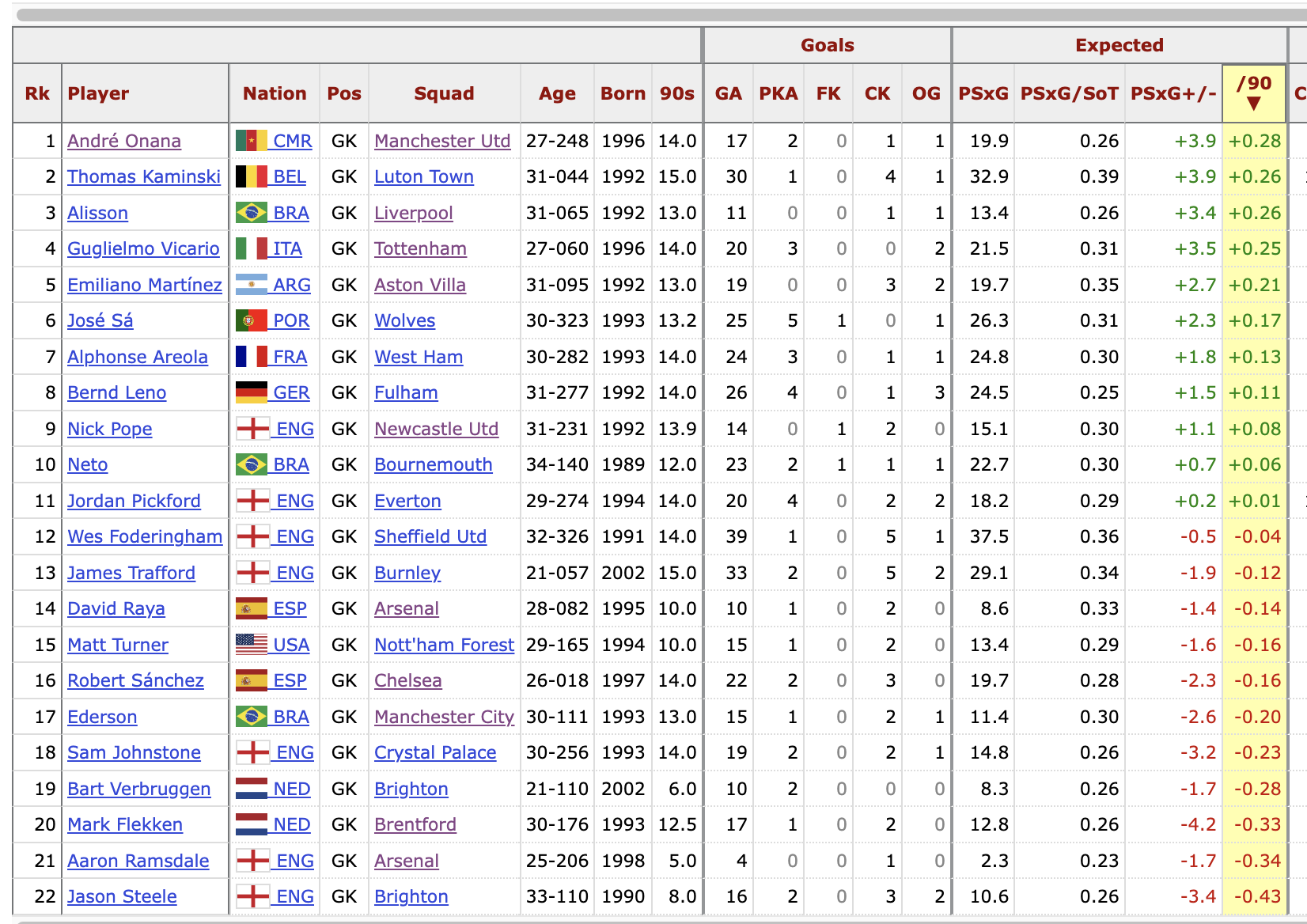Screen dimensions: 1307x924
Task: Open Emiliano Martínez profile
Action: pos(145,285)
